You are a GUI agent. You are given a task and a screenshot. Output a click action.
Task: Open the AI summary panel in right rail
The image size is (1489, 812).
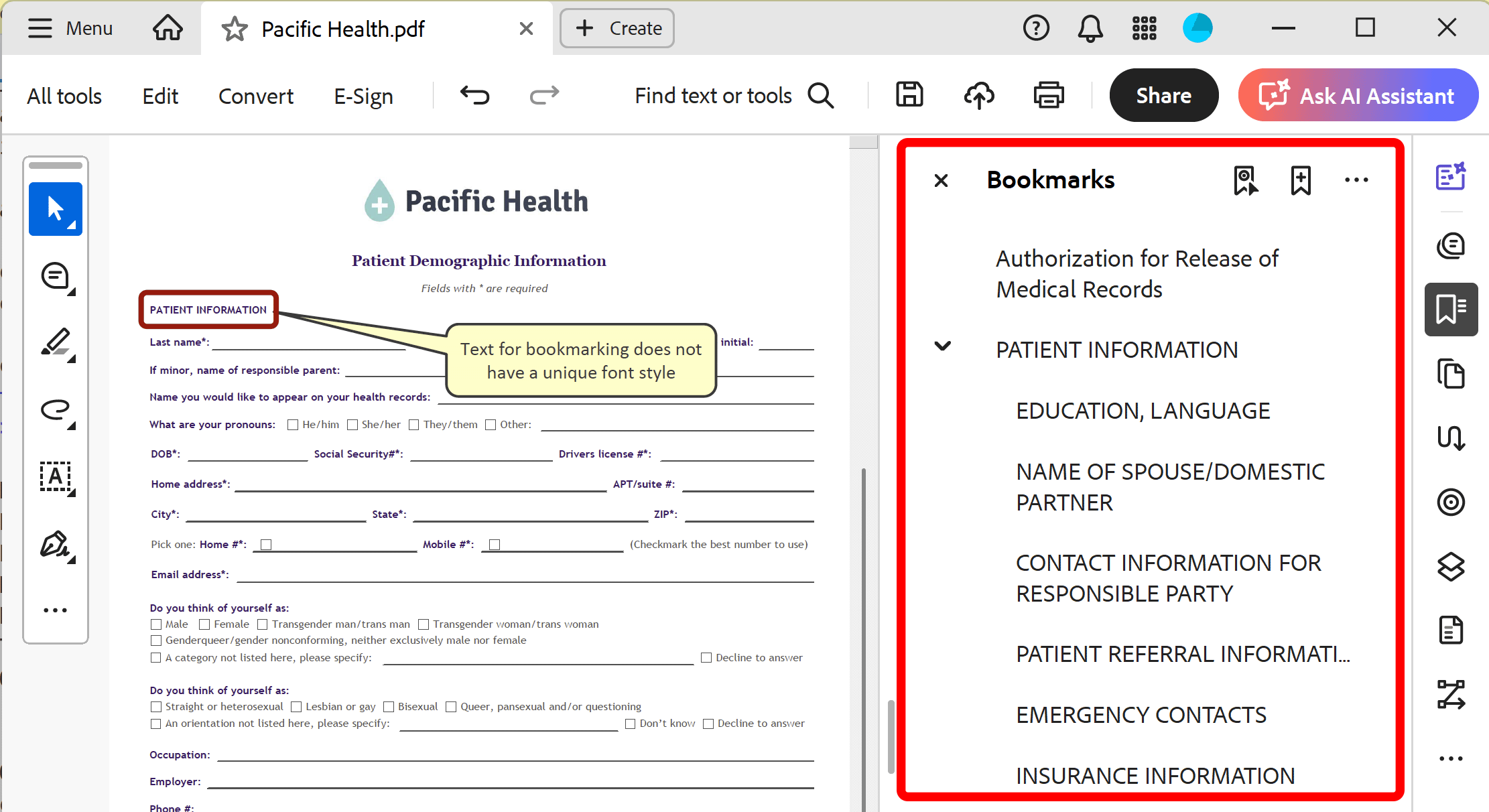click(1451, 176)
